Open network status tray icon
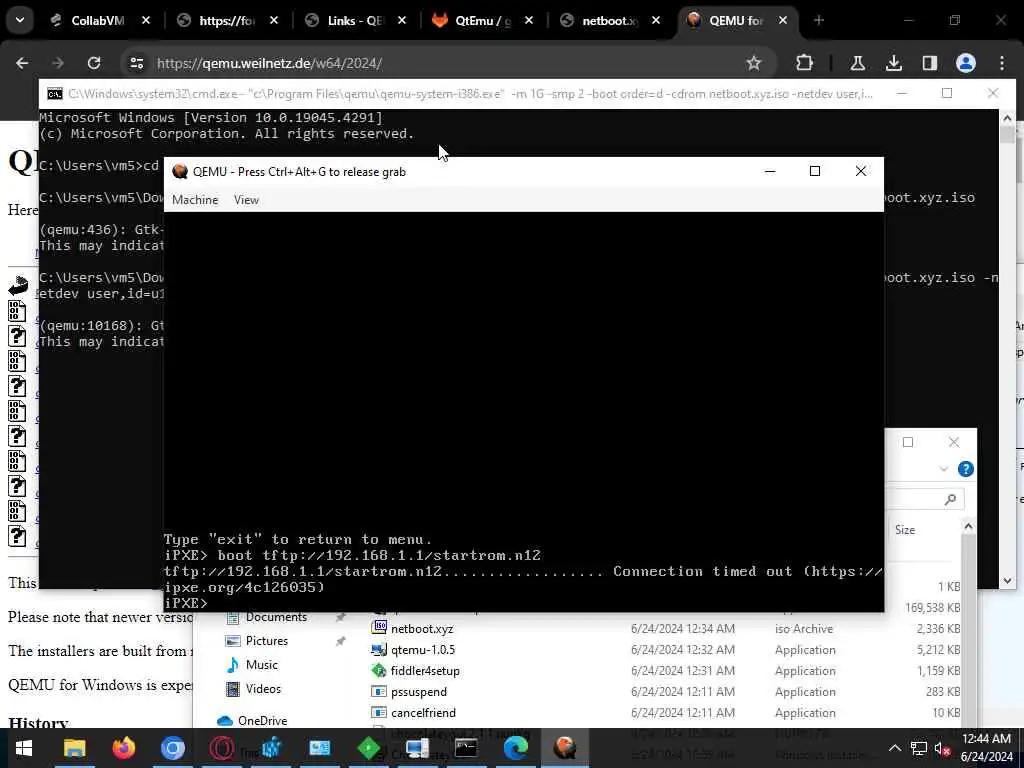The height and width of the screenshot is (768, 1024). 919,748
